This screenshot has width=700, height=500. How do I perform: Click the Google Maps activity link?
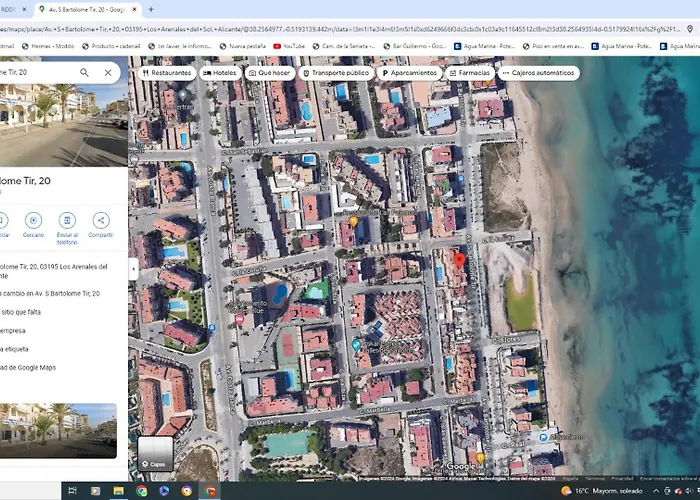point(28,368)
